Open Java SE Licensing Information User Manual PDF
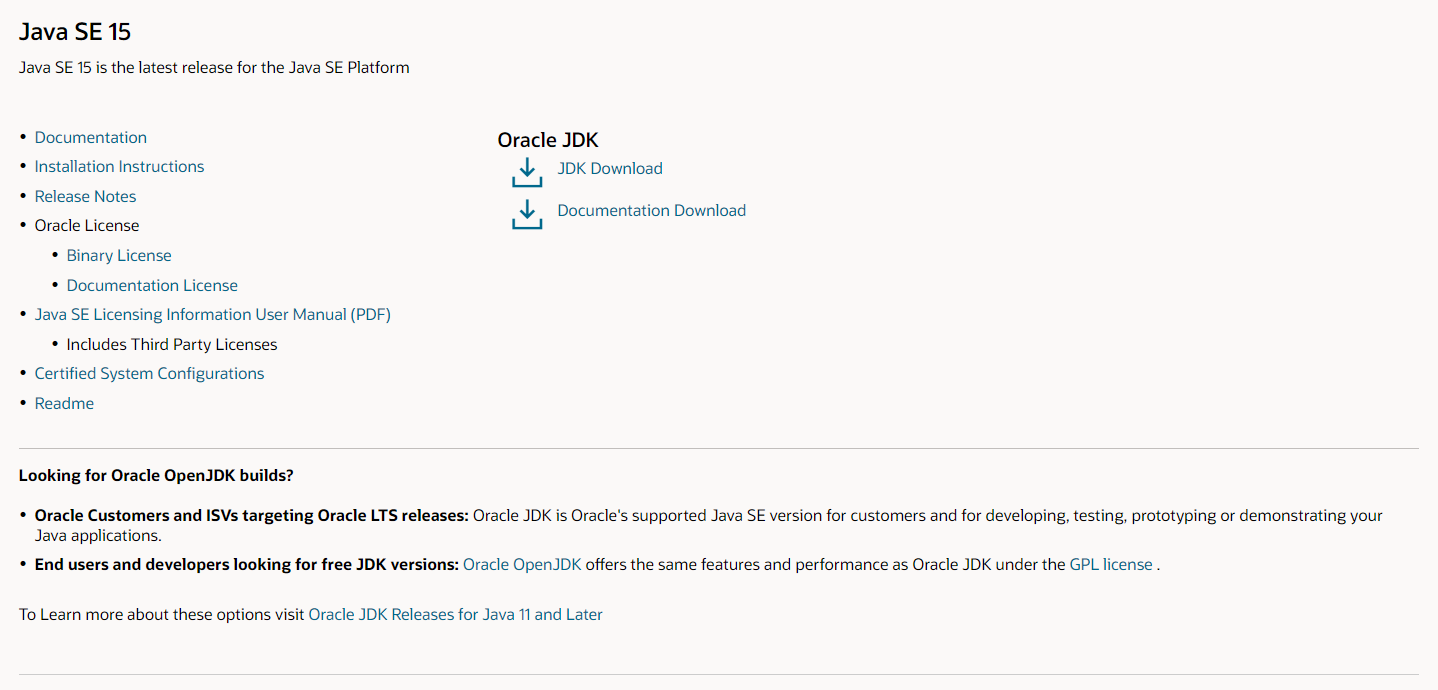The image size is (1438, 690). point(213,315)
